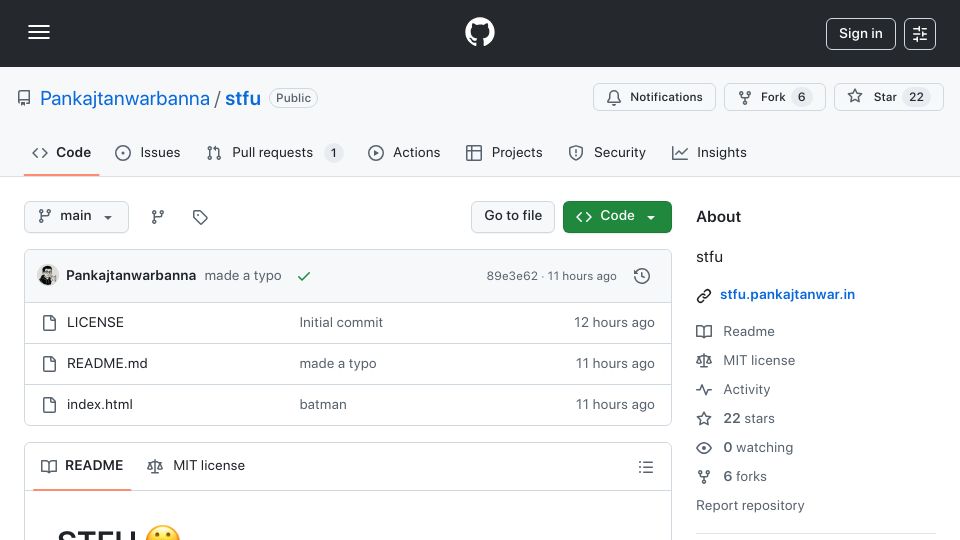Select the README tab in file viewer
Image resolution: width=960 pixels, height=540 pixels.
[82, 466]
